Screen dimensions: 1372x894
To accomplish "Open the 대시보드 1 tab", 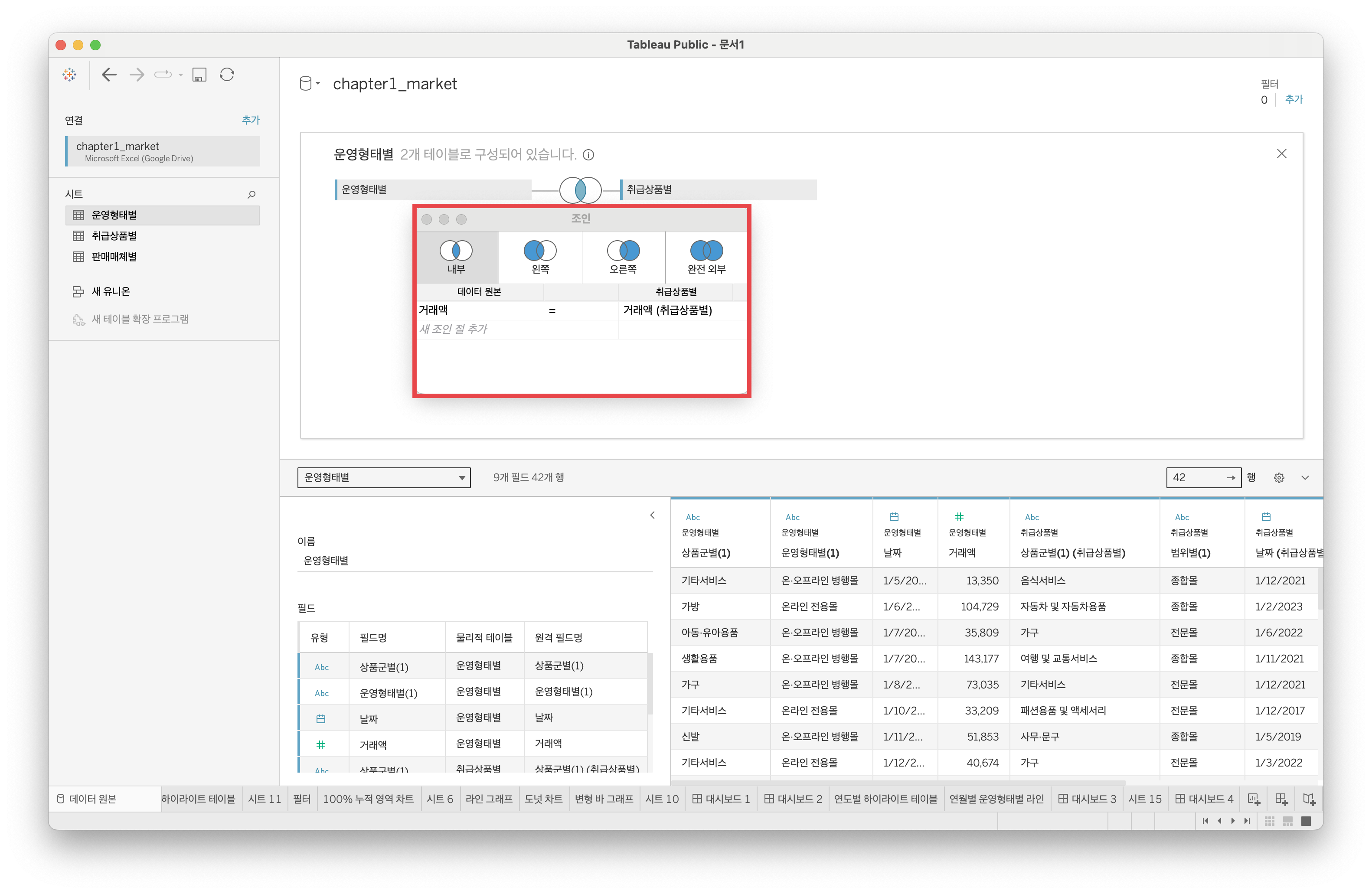I will 721,799.
